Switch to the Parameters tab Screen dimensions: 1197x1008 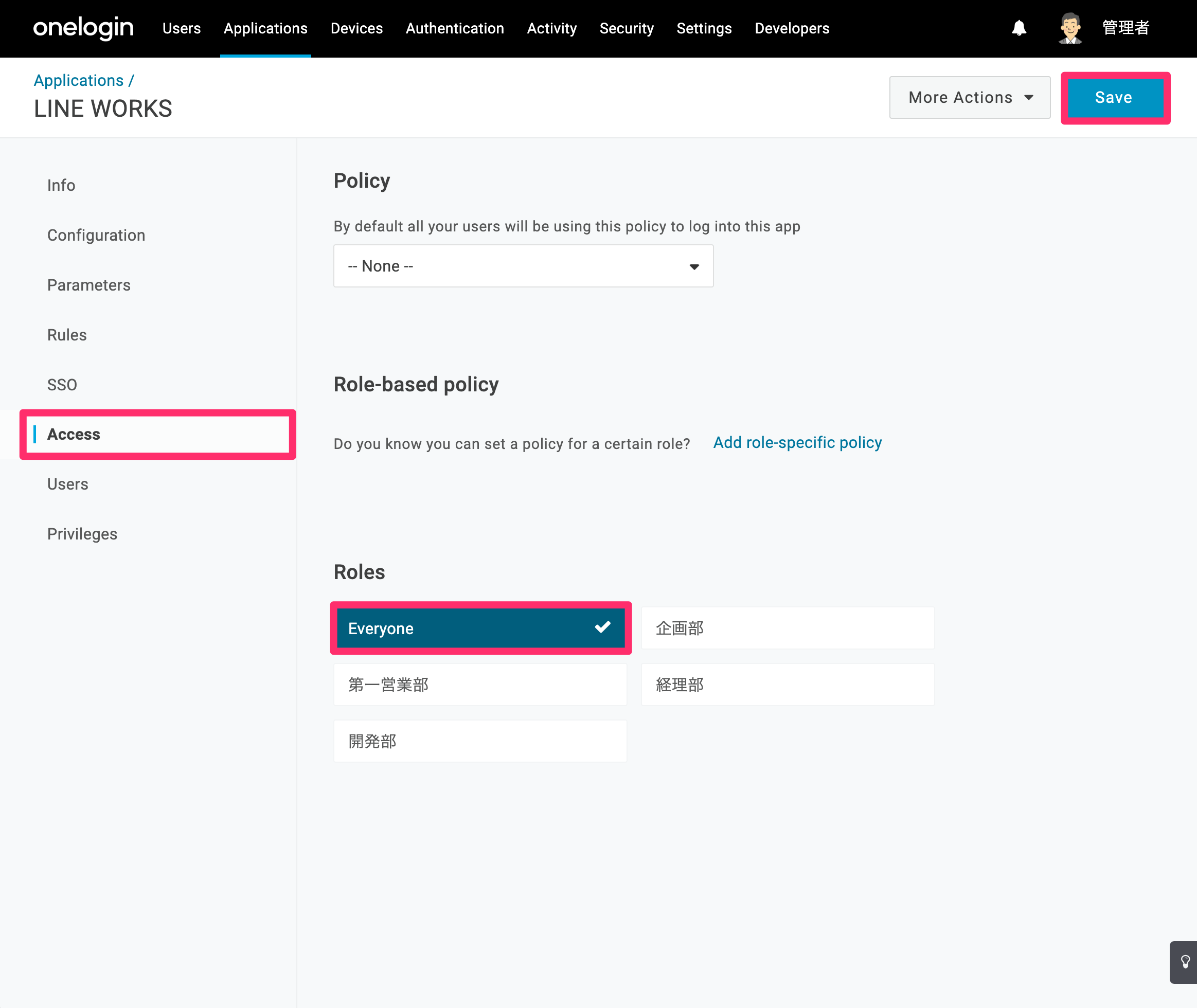pyautogui.click(x=88, y=284)
